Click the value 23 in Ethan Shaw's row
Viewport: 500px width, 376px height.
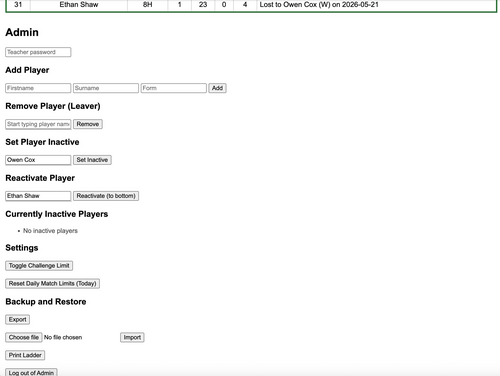point(203,5)
